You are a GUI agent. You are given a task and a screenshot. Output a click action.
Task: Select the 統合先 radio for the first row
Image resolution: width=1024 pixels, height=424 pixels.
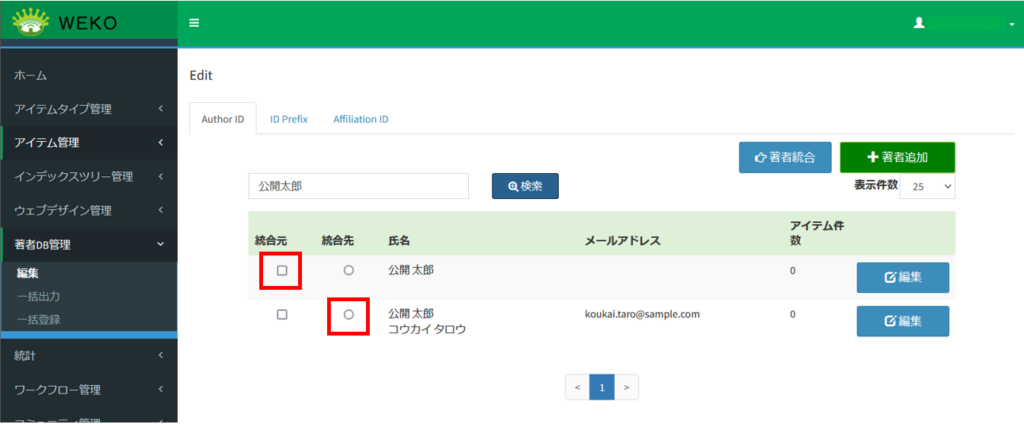348,271
